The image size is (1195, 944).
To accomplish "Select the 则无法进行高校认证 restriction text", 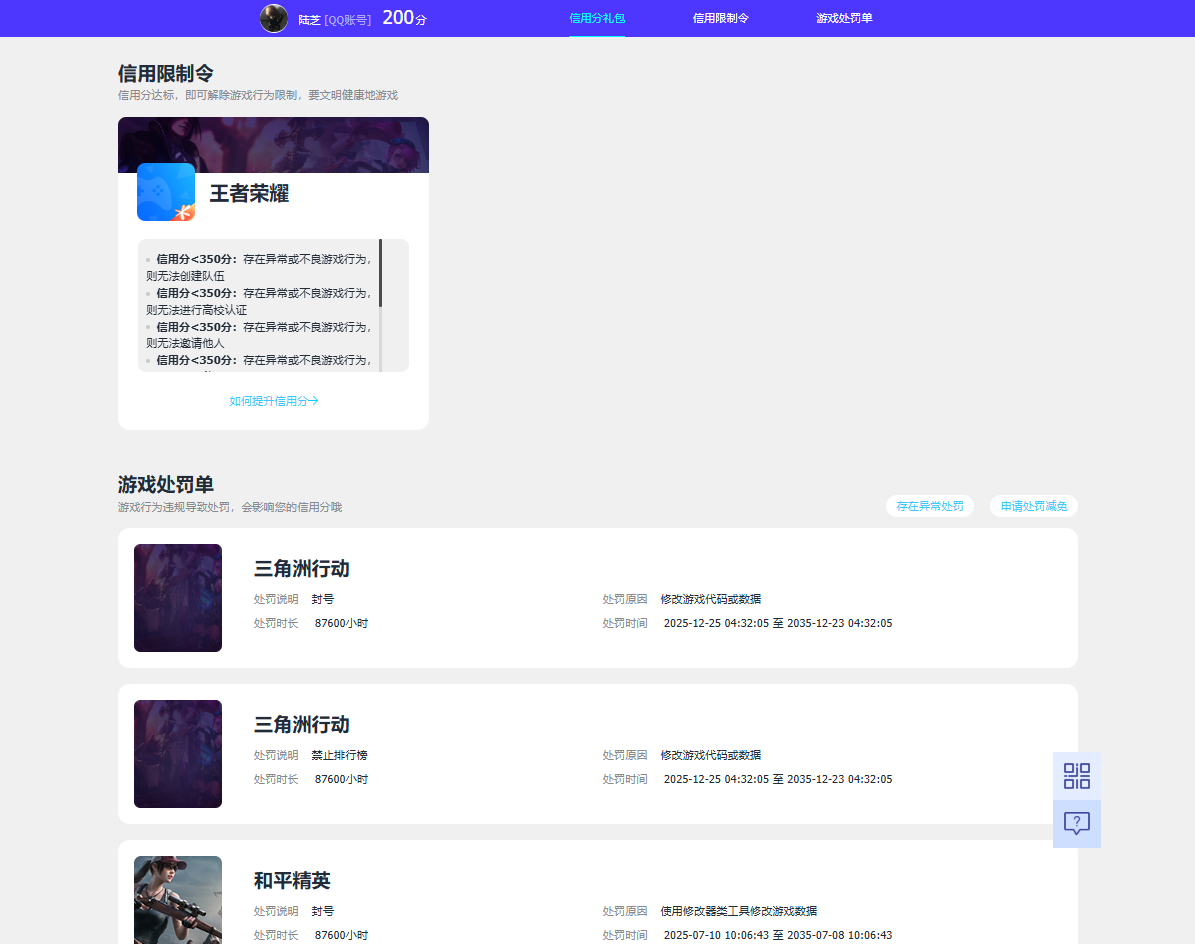I will pyautogui.click(x=197, y=310).
